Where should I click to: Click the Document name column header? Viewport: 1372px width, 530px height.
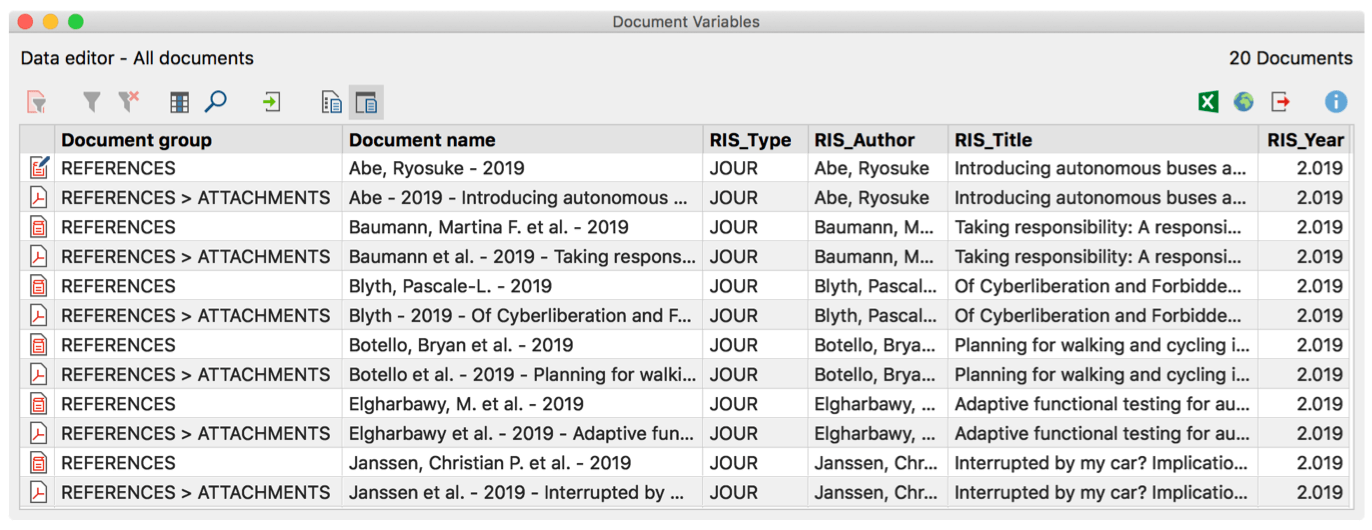(x=422, y=140)
